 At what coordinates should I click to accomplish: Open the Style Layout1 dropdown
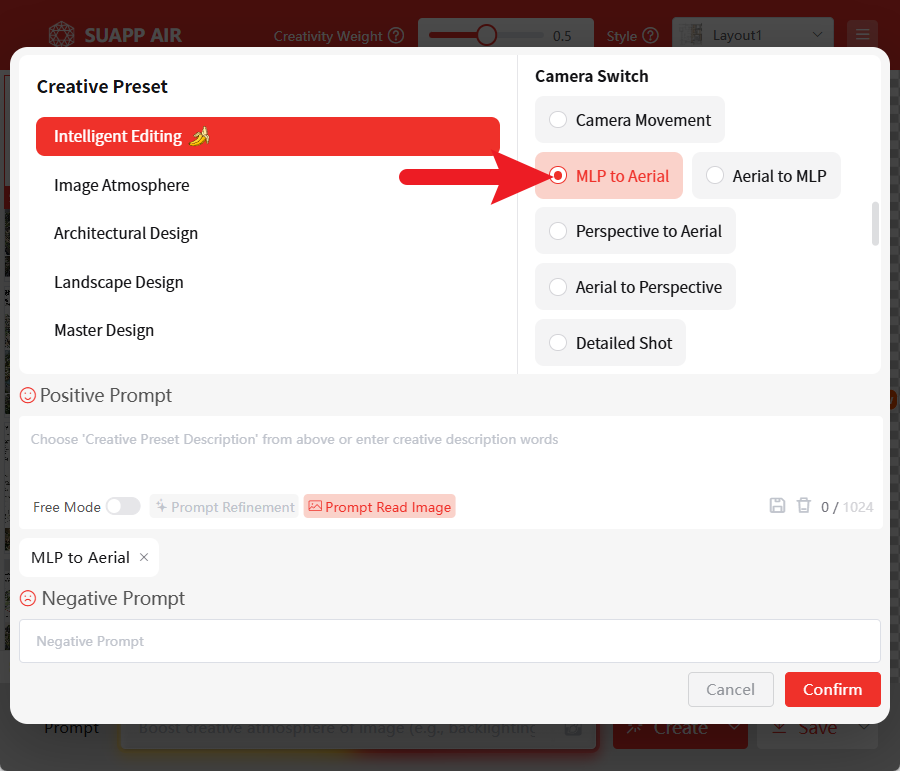(x=752, y=35)
